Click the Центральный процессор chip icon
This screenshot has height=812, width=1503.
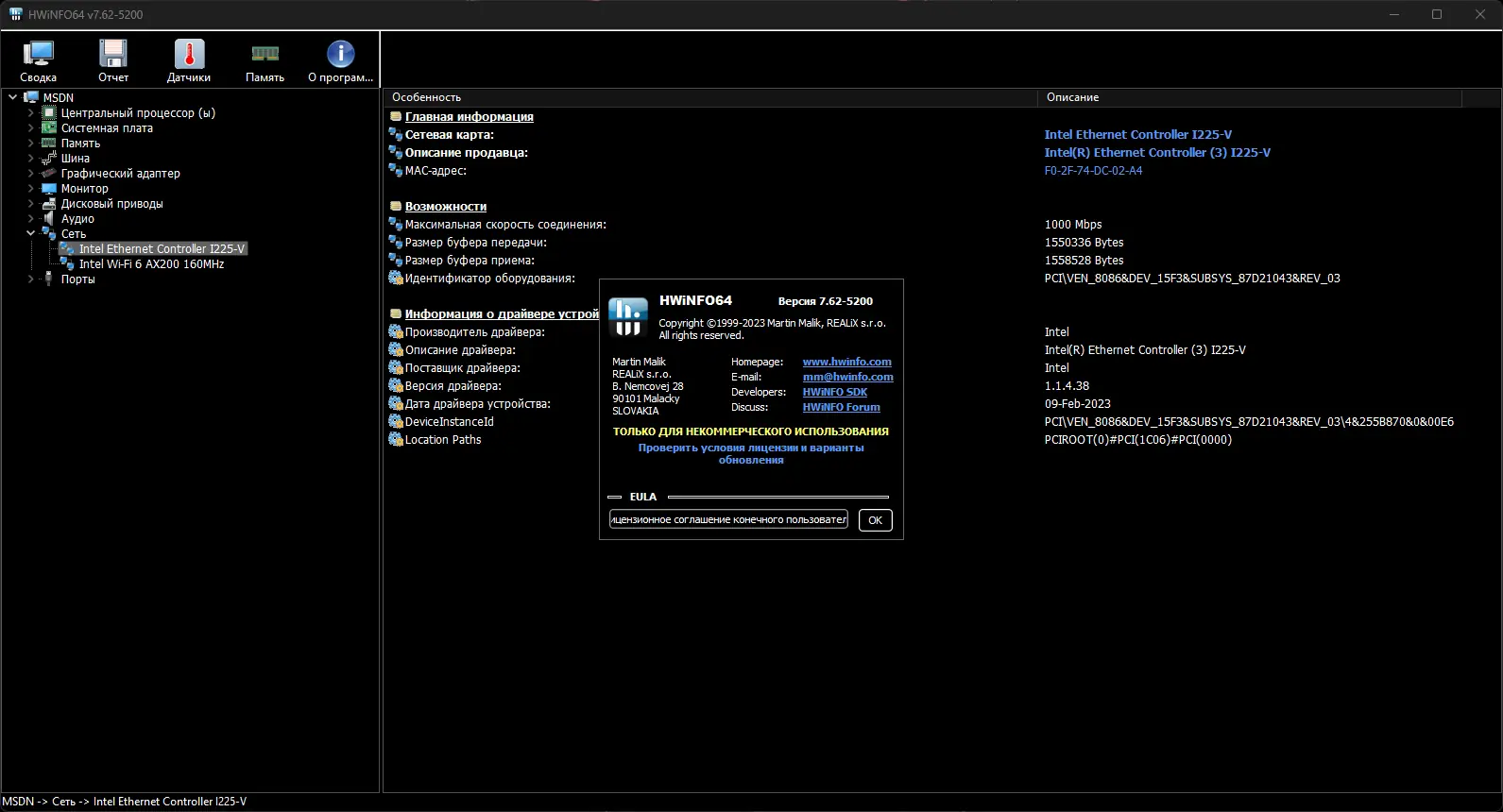(x=49, y=112)
